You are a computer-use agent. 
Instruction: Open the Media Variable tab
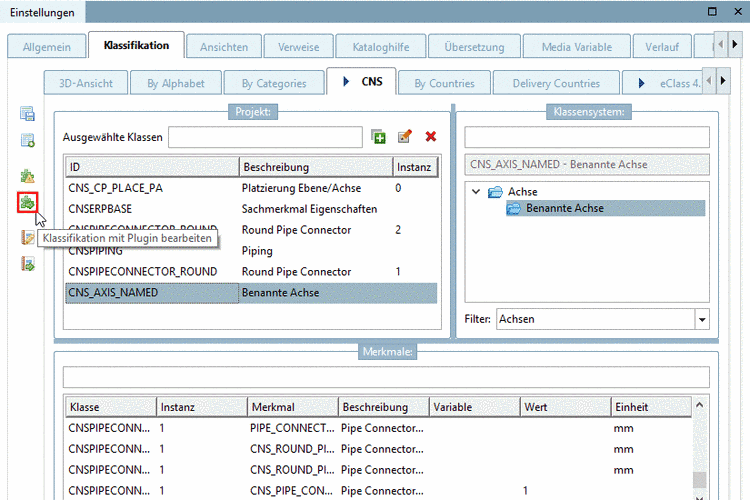(x=576, y=47)
